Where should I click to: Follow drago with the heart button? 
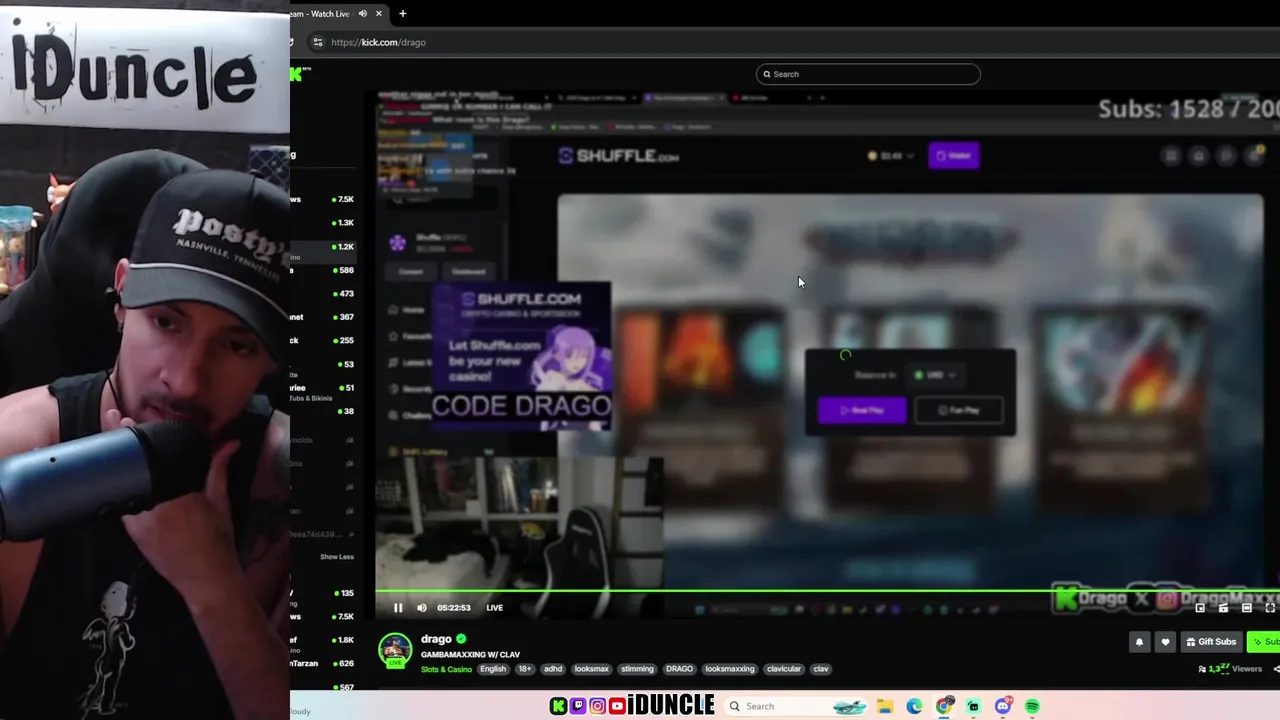tap(1165, 642)
